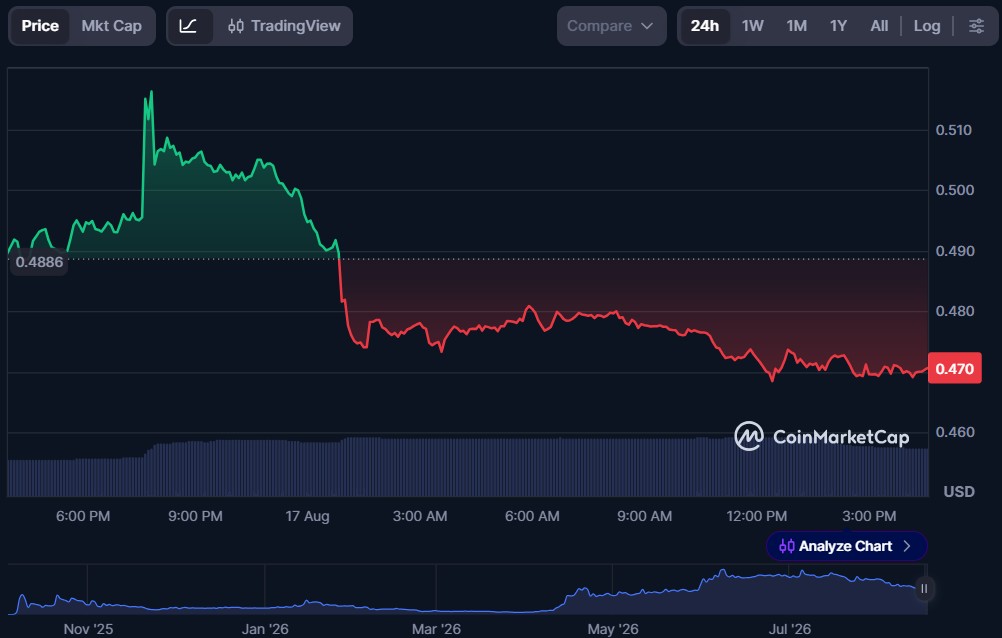Click the 12:00 PM time axis label

click(x=757, y=516)
